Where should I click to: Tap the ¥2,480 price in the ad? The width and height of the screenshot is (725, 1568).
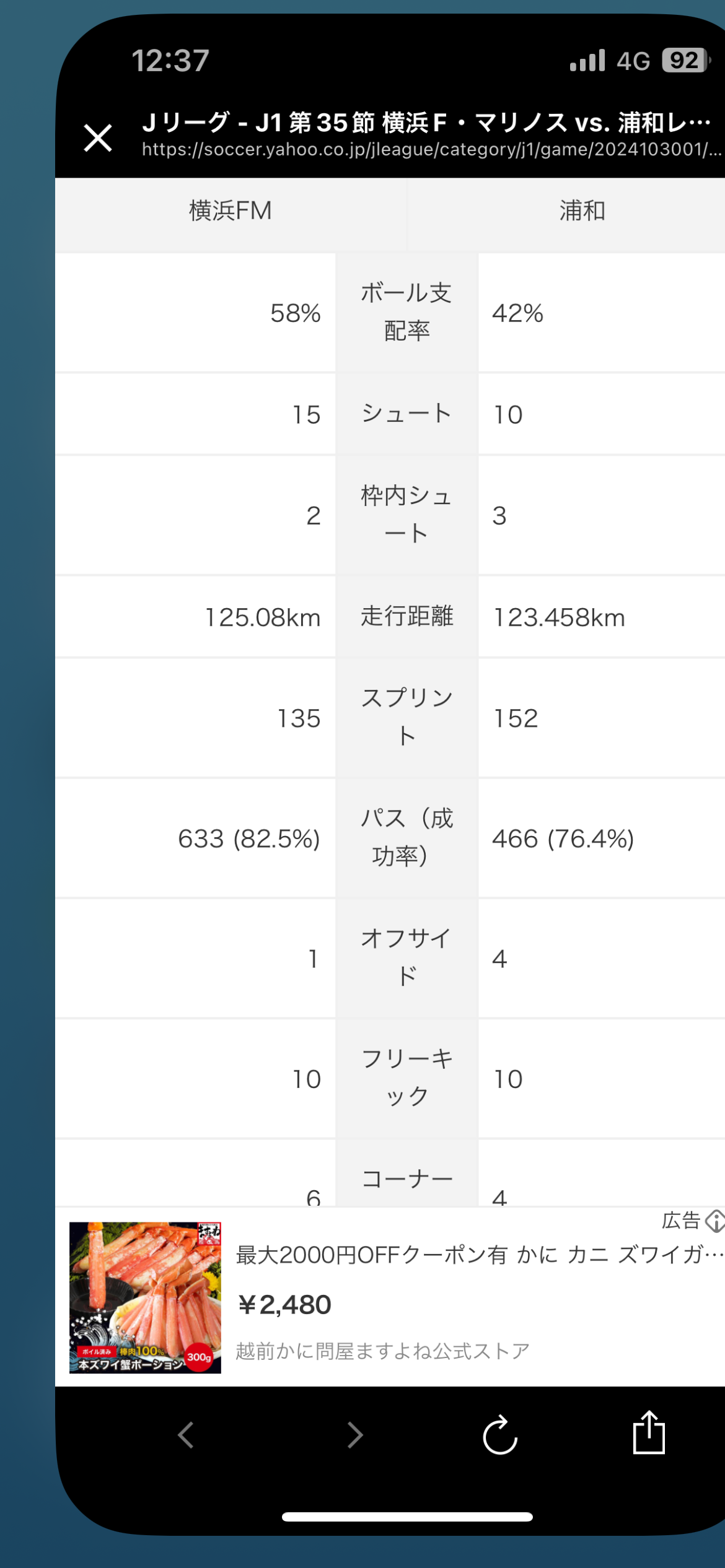(x=285, y=1305)
